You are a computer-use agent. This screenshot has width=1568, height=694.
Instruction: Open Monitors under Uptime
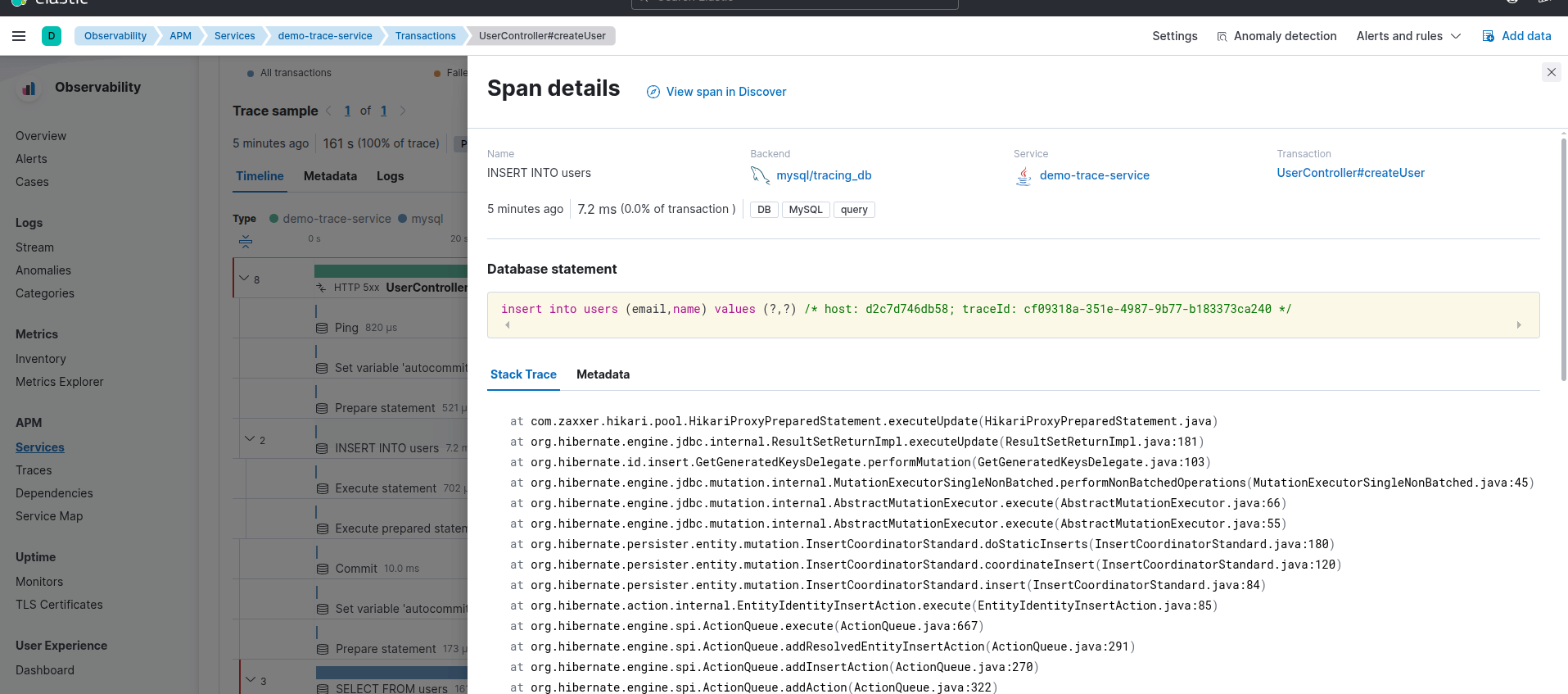pyautogui.click(x=39, y=582)
